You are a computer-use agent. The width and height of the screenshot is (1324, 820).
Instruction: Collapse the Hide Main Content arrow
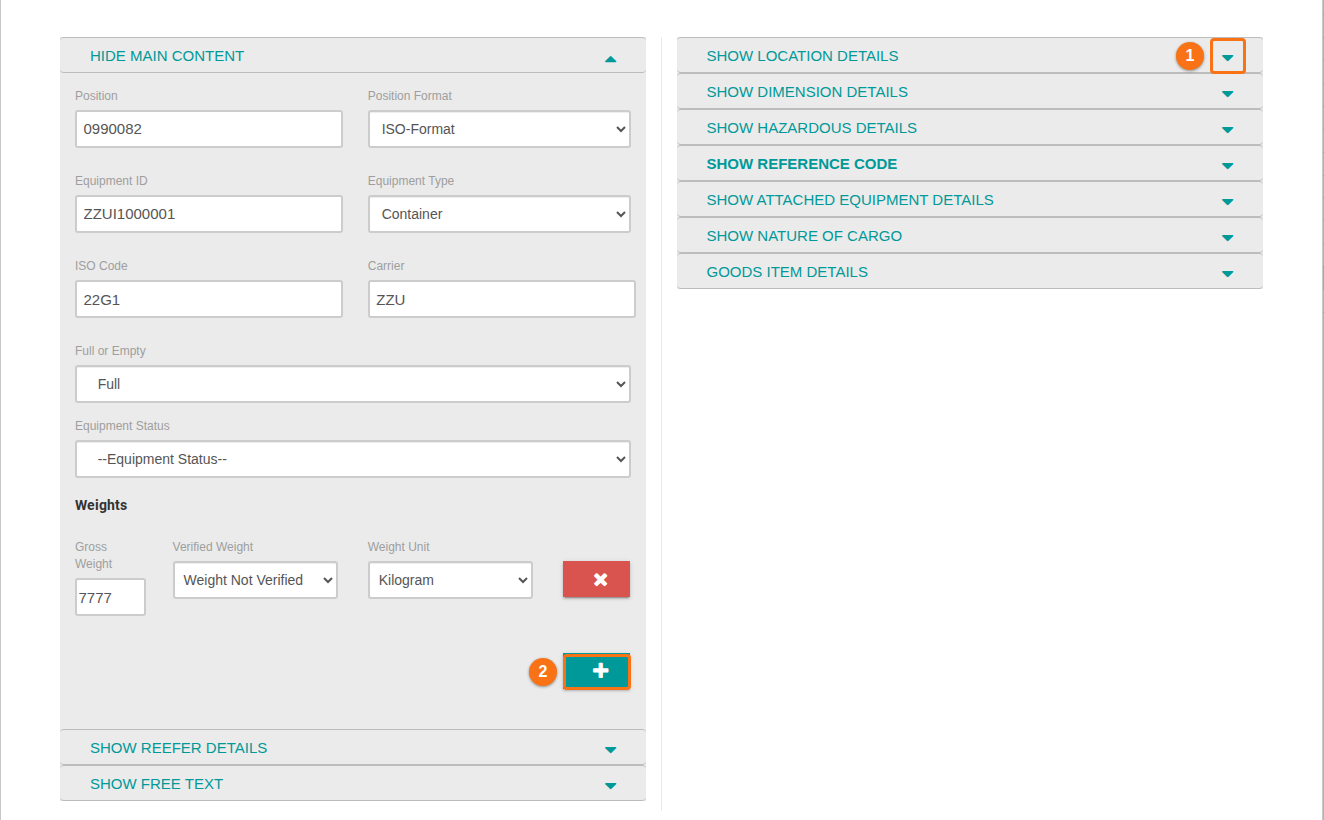pyautogui.click(x=610, y=59)
